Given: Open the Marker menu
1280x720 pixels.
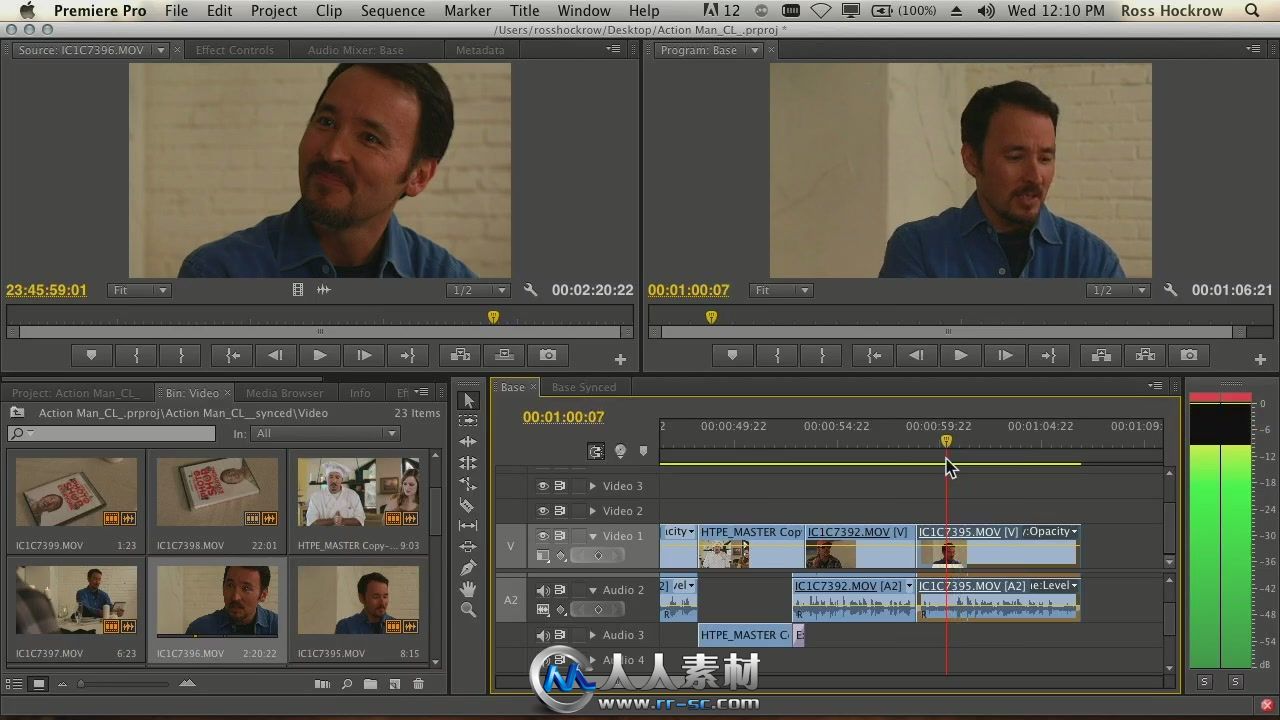Looking at the screenshot, I should tap(468, 11).
